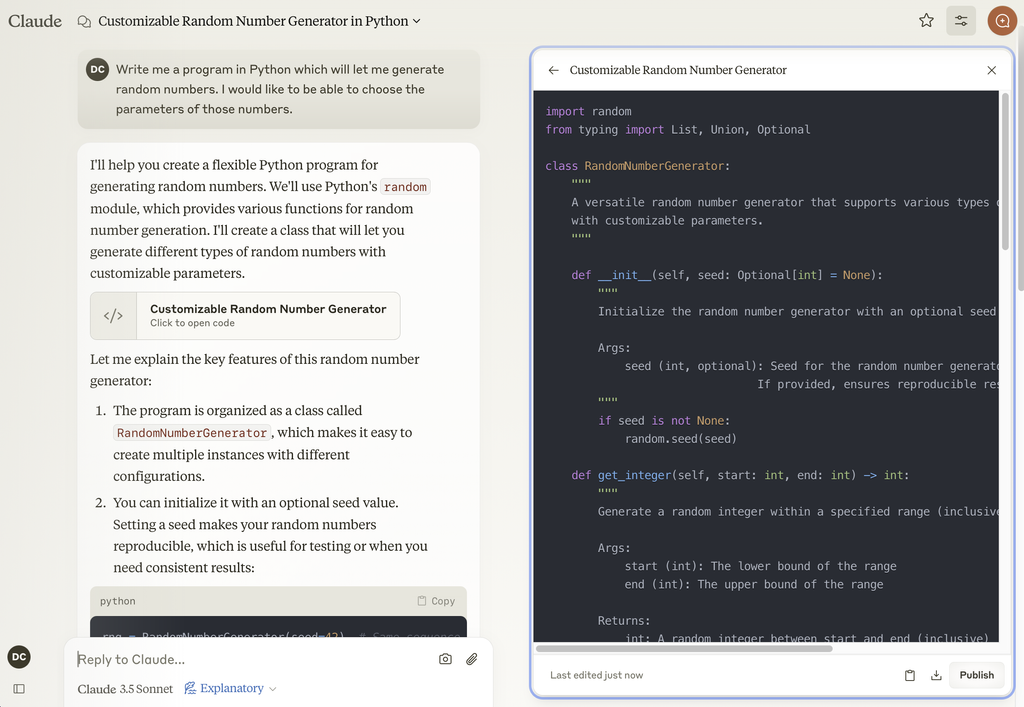The height and width of the screenshot is (707, 1024).
Task: Close the artifact panel
Action: pyautogui.click(x=991, y=70)
